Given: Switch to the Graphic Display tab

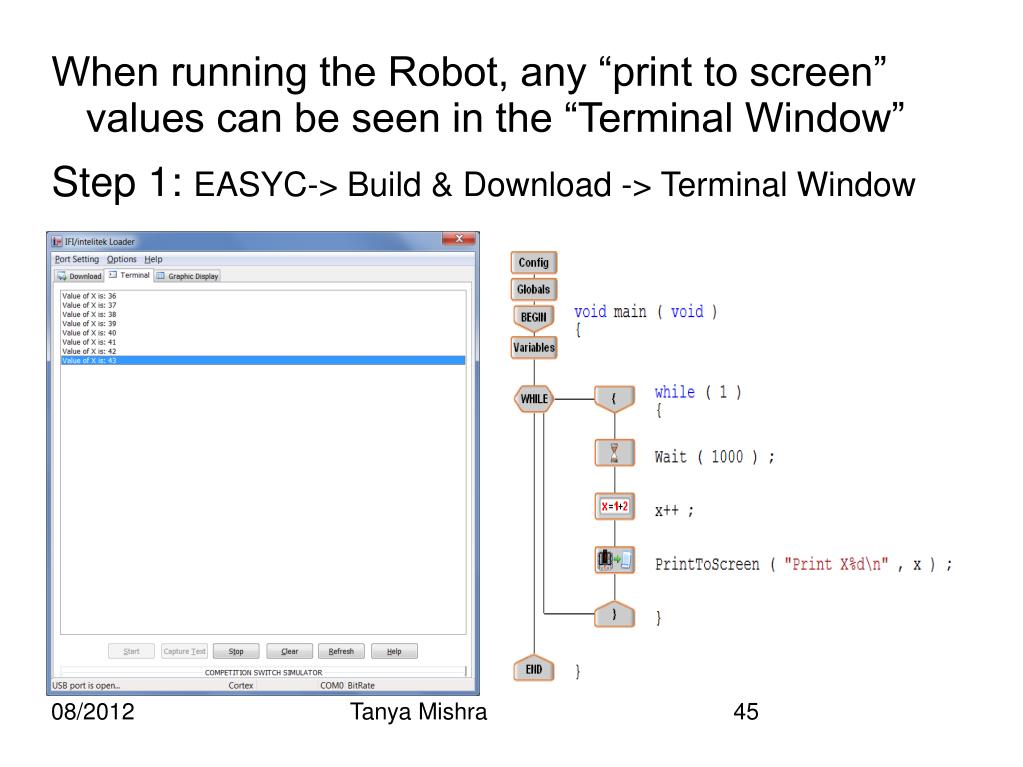Looking at the screenshot, I should pos(187,276).
